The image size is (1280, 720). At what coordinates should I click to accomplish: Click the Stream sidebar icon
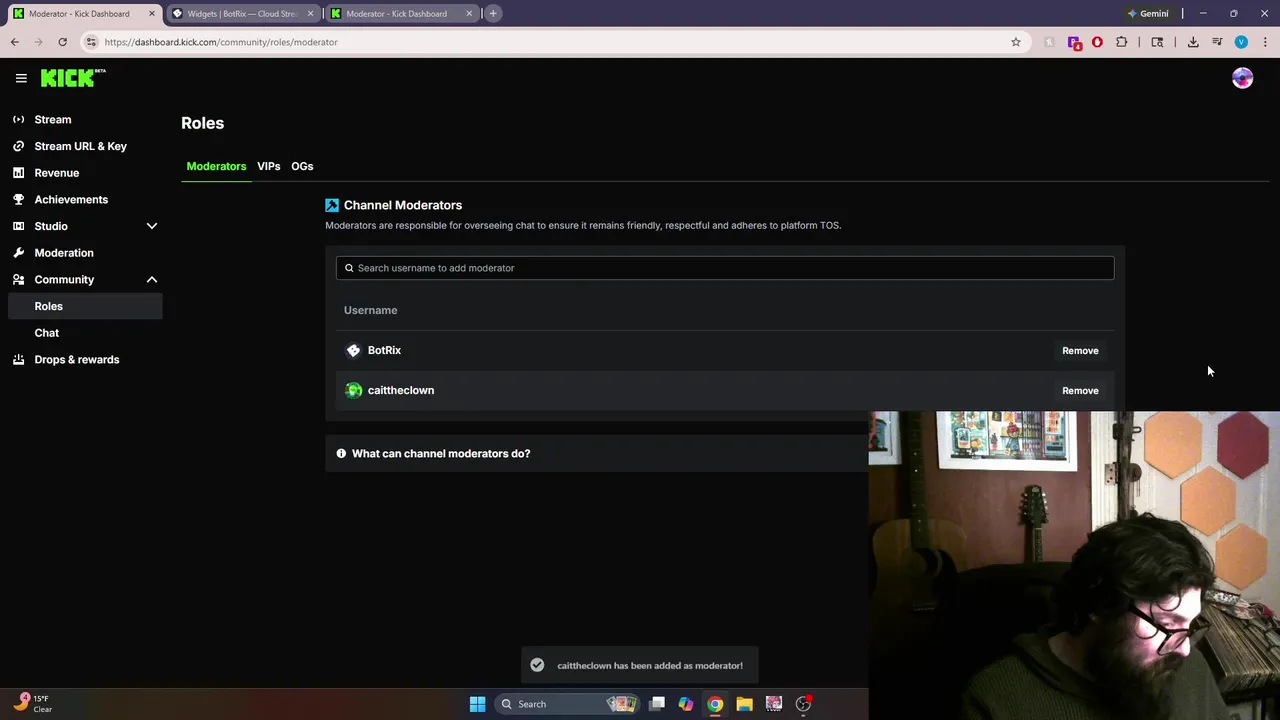pyautogui.click(x=18, y=119)
